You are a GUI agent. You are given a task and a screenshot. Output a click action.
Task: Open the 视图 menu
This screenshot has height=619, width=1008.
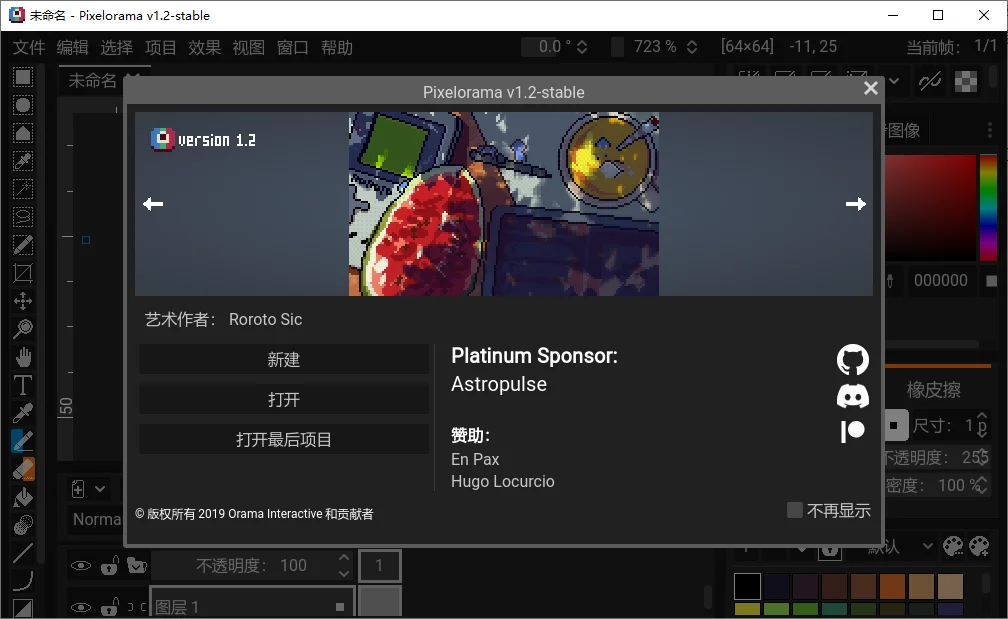(248, 48)
